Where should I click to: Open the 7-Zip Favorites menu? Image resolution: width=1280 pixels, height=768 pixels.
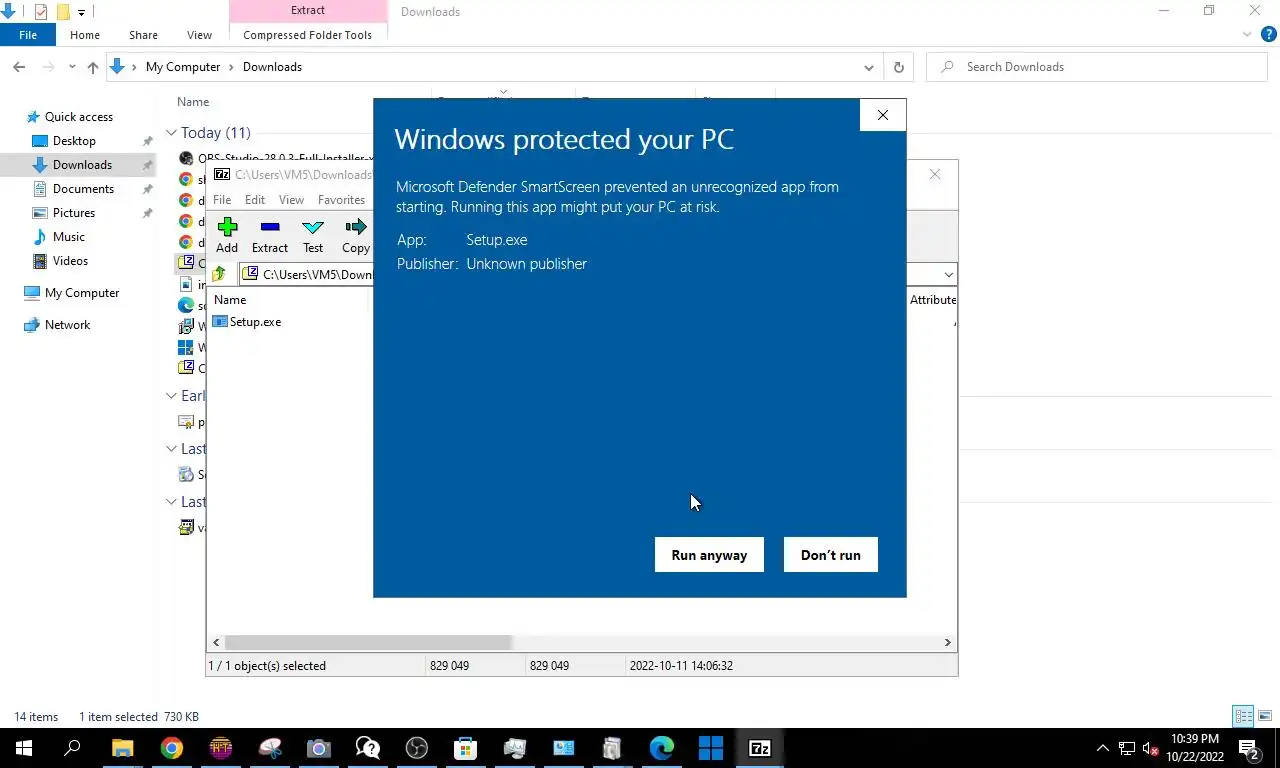point(341,200)
